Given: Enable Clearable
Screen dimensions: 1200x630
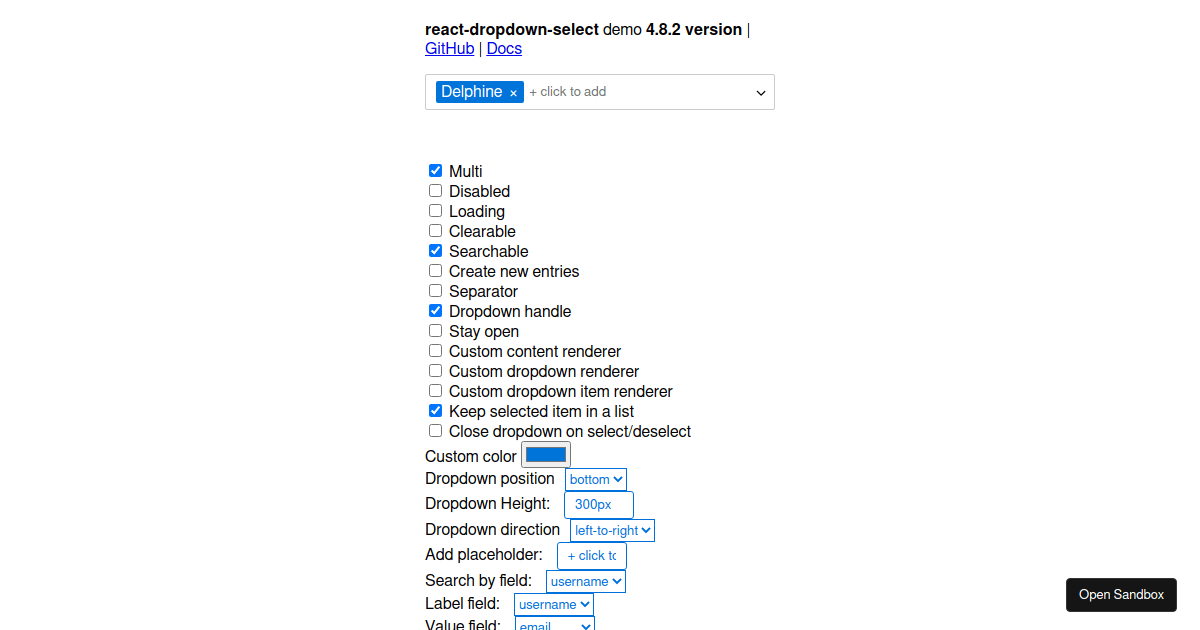Looking at the screenshot, I should coord(435,230).
